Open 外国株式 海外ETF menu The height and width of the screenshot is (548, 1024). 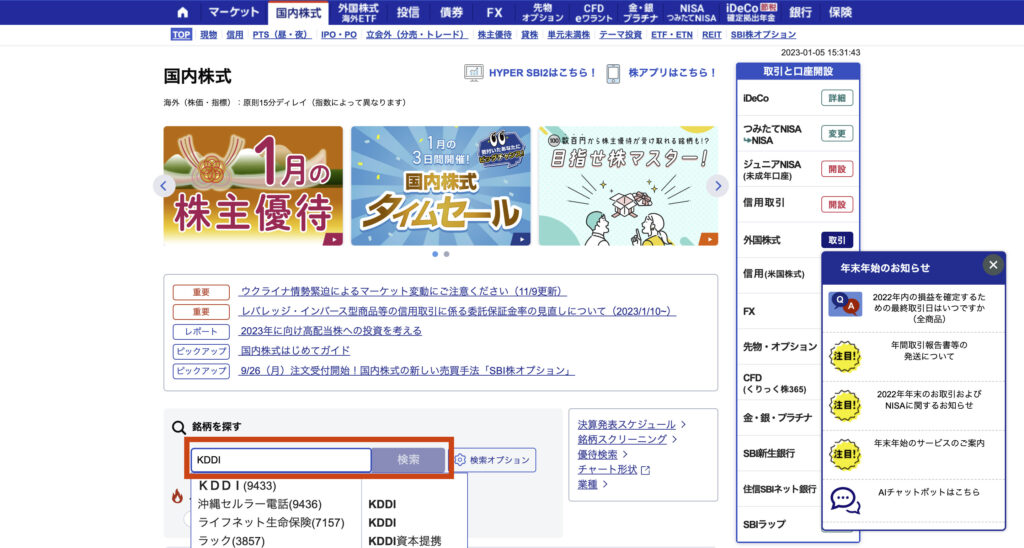point(359,12)
